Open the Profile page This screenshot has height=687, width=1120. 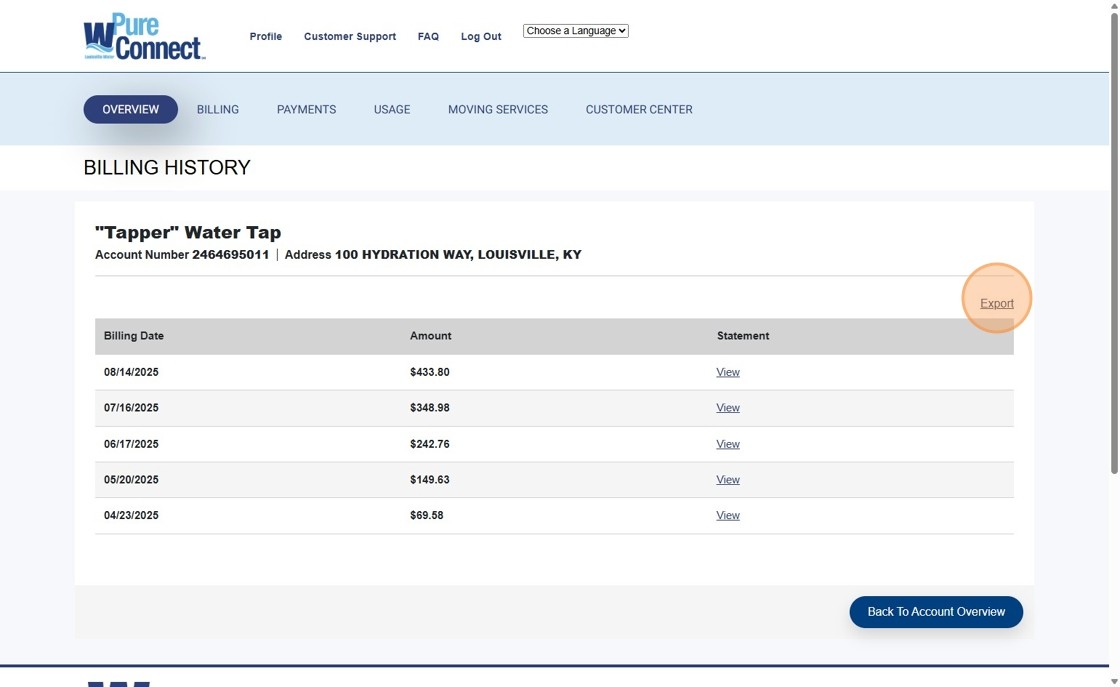[266, 36]
